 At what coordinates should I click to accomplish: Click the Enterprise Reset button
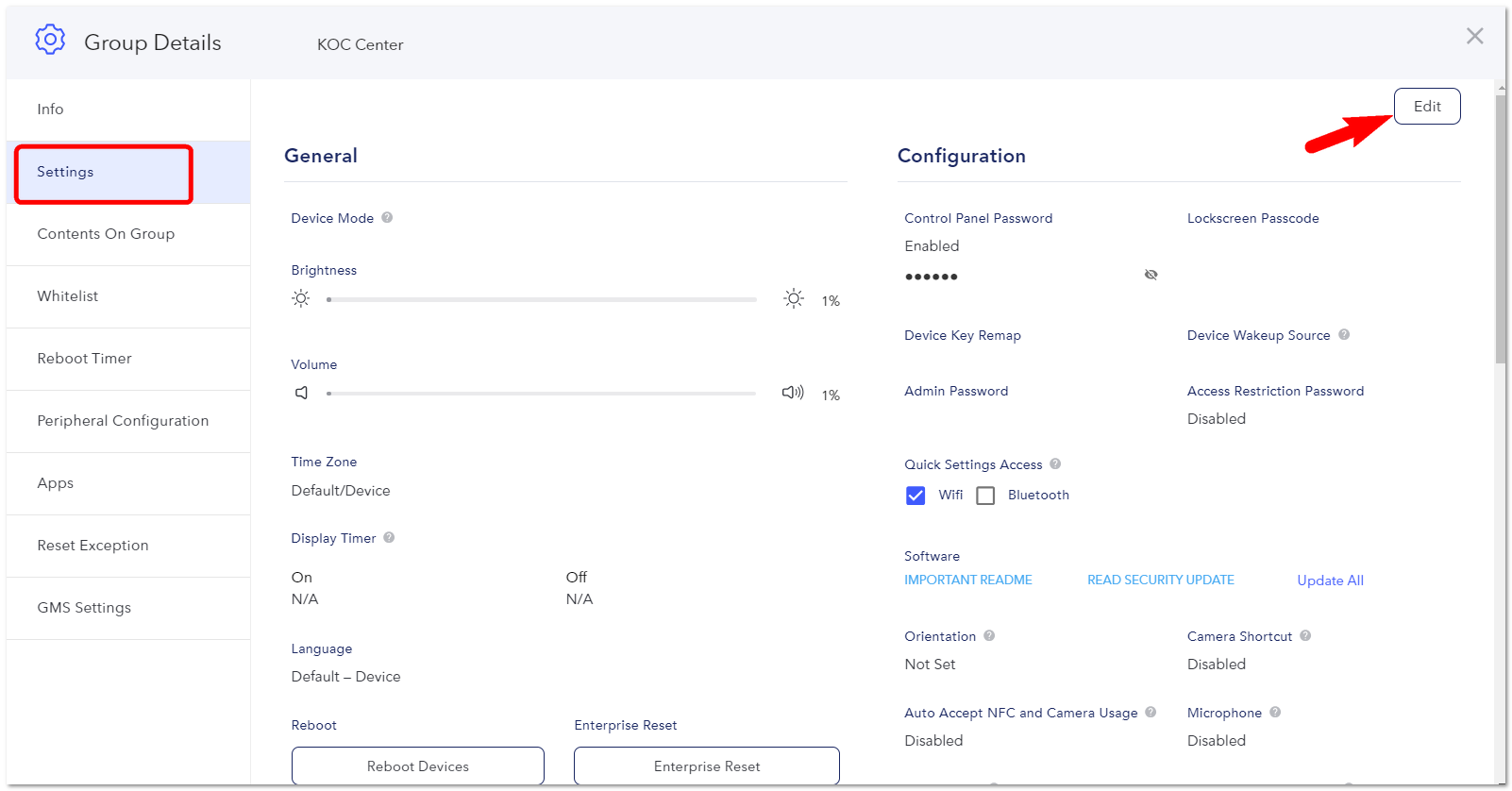[707, 766]
